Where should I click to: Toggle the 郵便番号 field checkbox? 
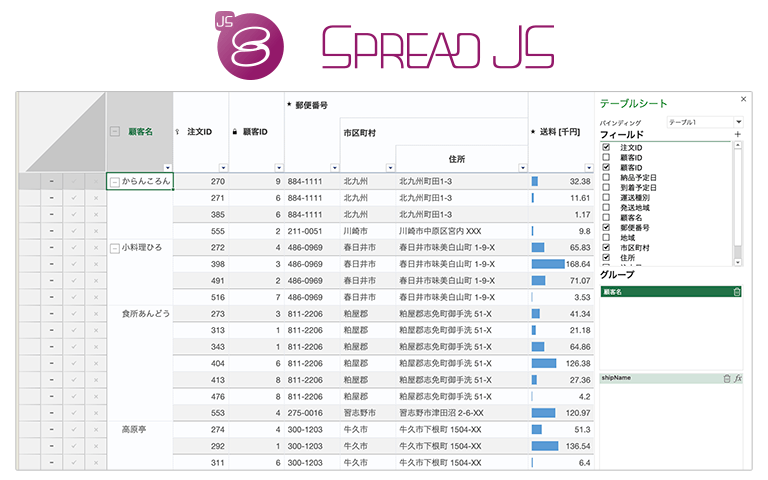(606, 227)
